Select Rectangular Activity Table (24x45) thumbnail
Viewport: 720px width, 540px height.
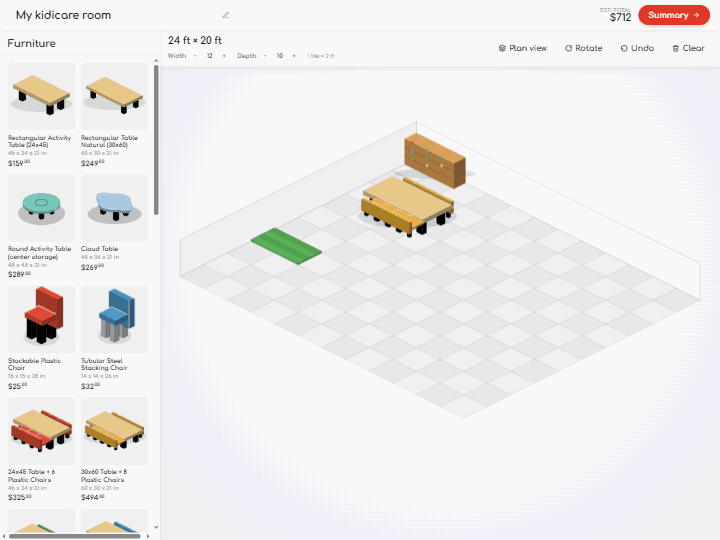pos(41,96)
